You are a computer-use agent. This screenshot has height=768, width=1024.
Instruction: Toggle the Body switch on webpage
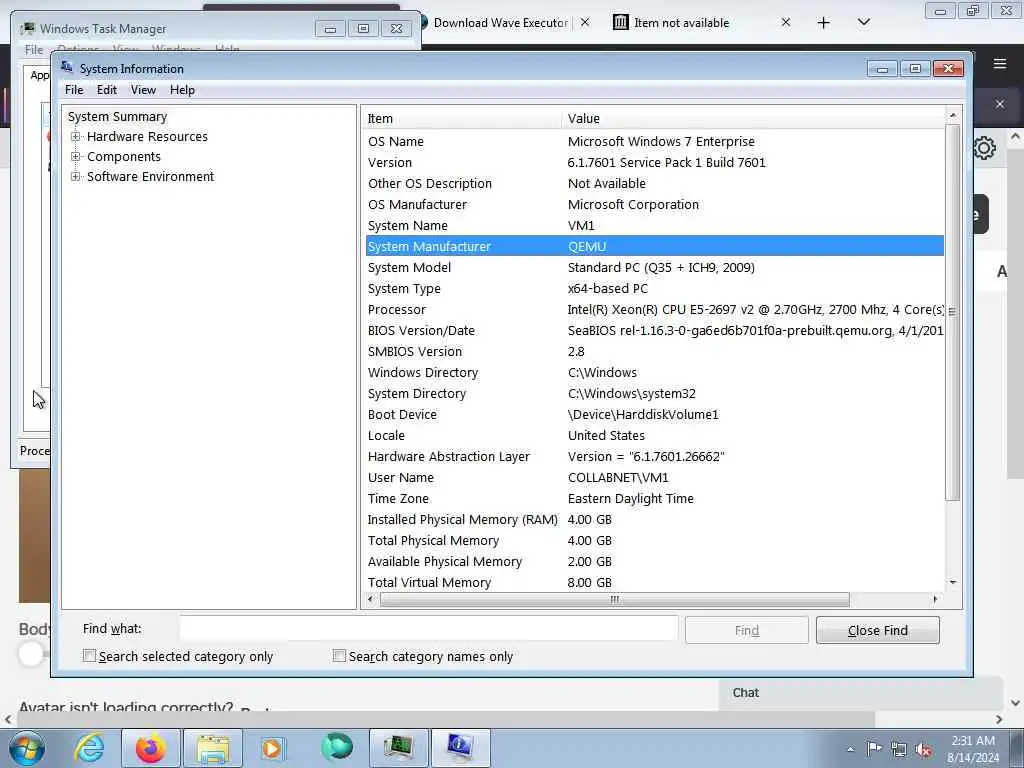point(31,654)
